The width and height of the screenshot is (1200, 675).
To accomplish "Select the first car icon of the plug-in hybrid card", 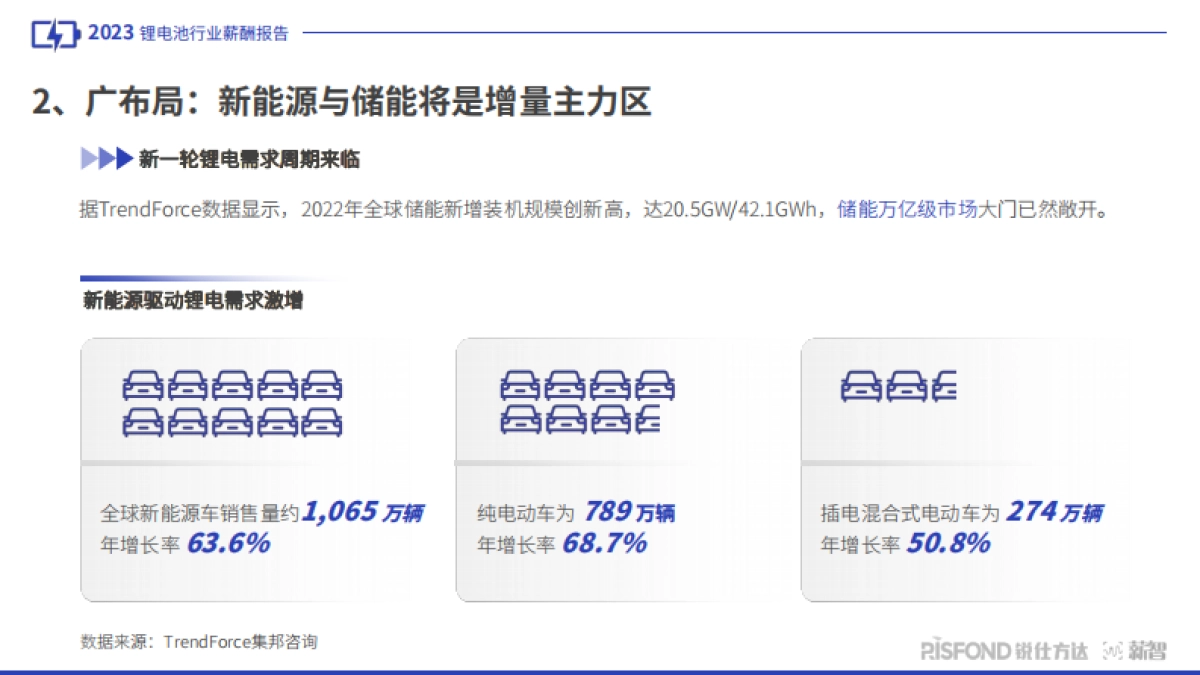I will pos(862,386).
